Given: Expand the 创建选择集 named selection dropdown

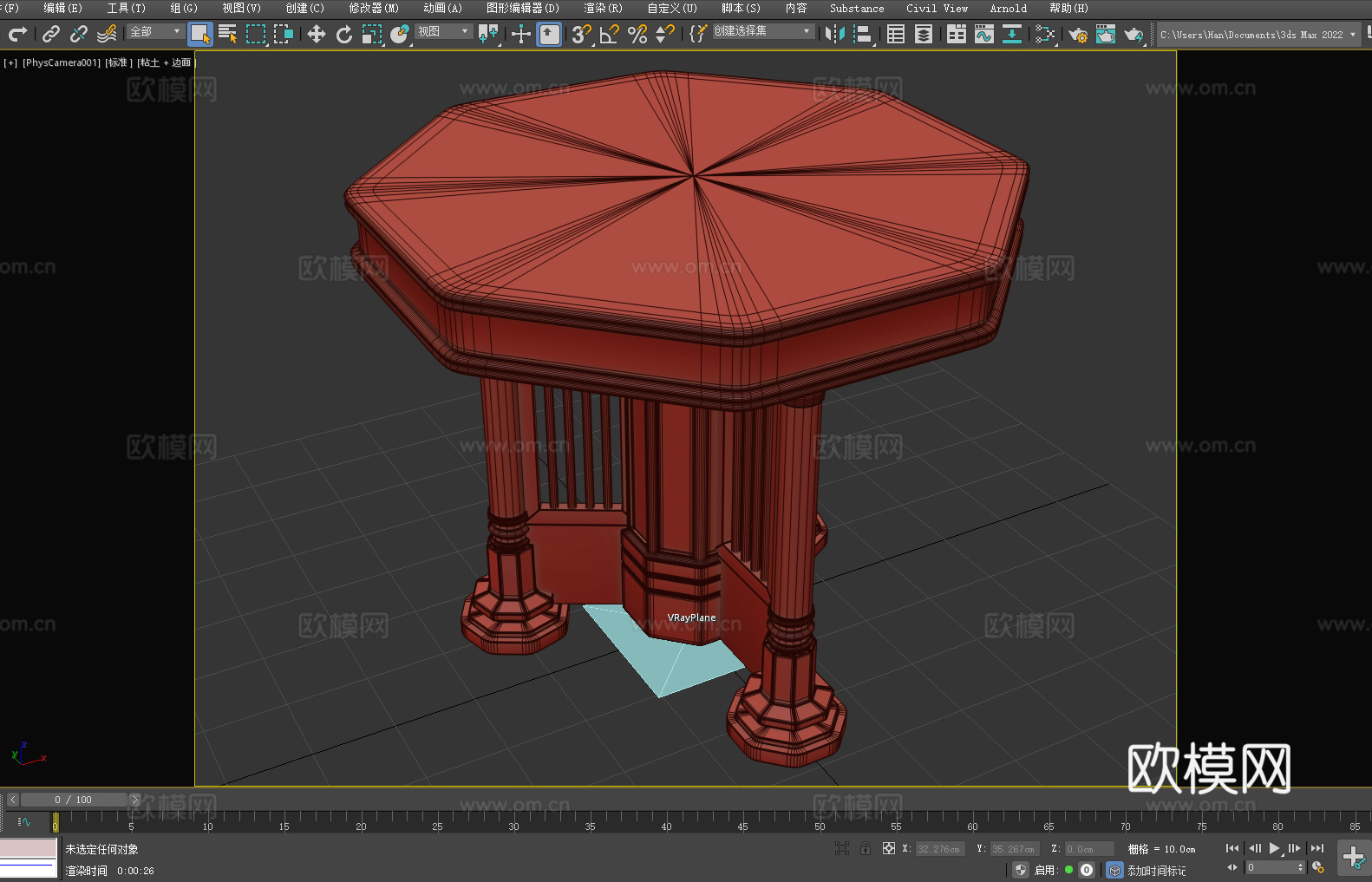Looking at the screenshot, I should [x=763, y=31].
